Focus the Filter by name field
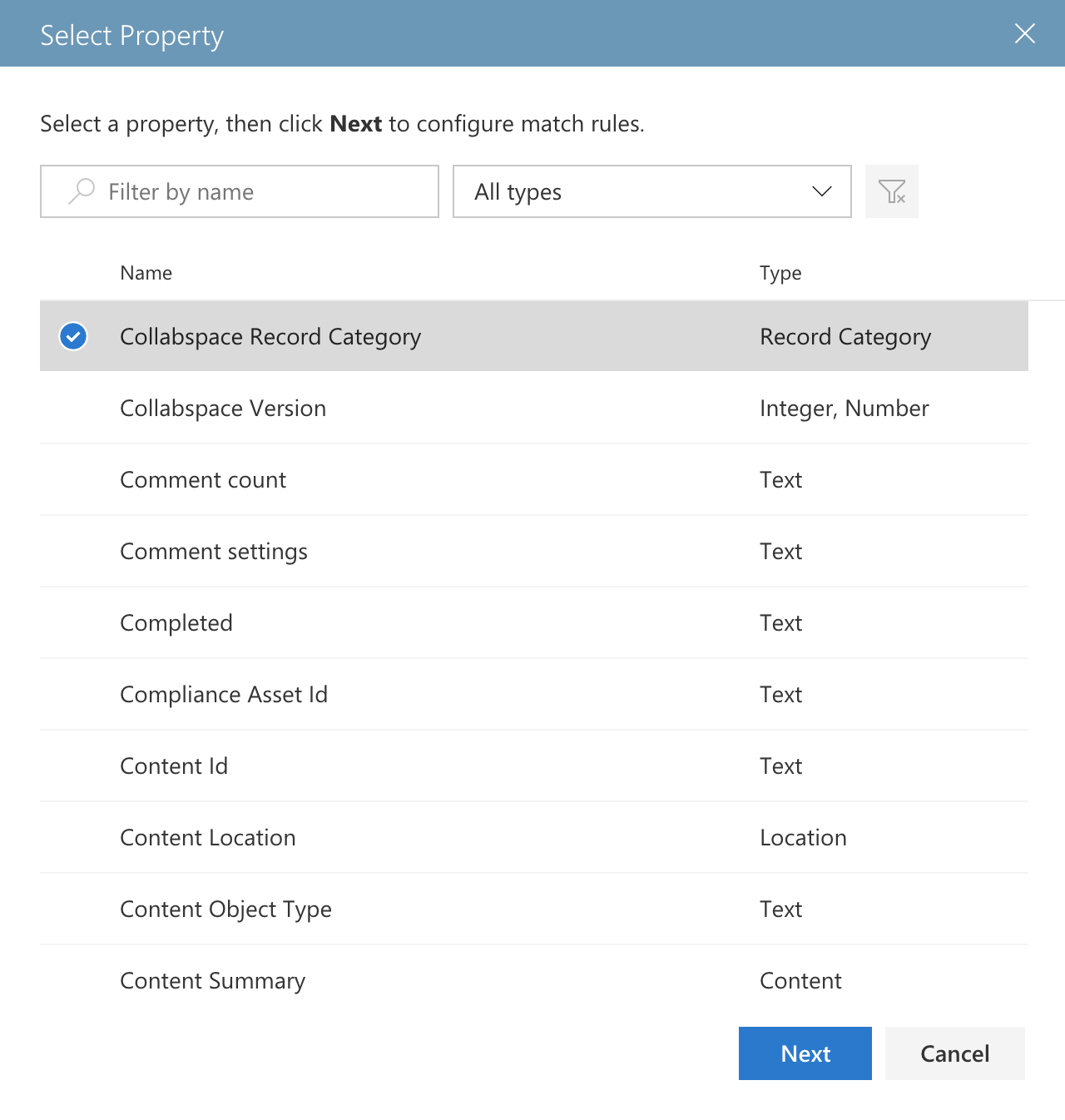This screenshot has height=1120, width=1065. point(240,191)
